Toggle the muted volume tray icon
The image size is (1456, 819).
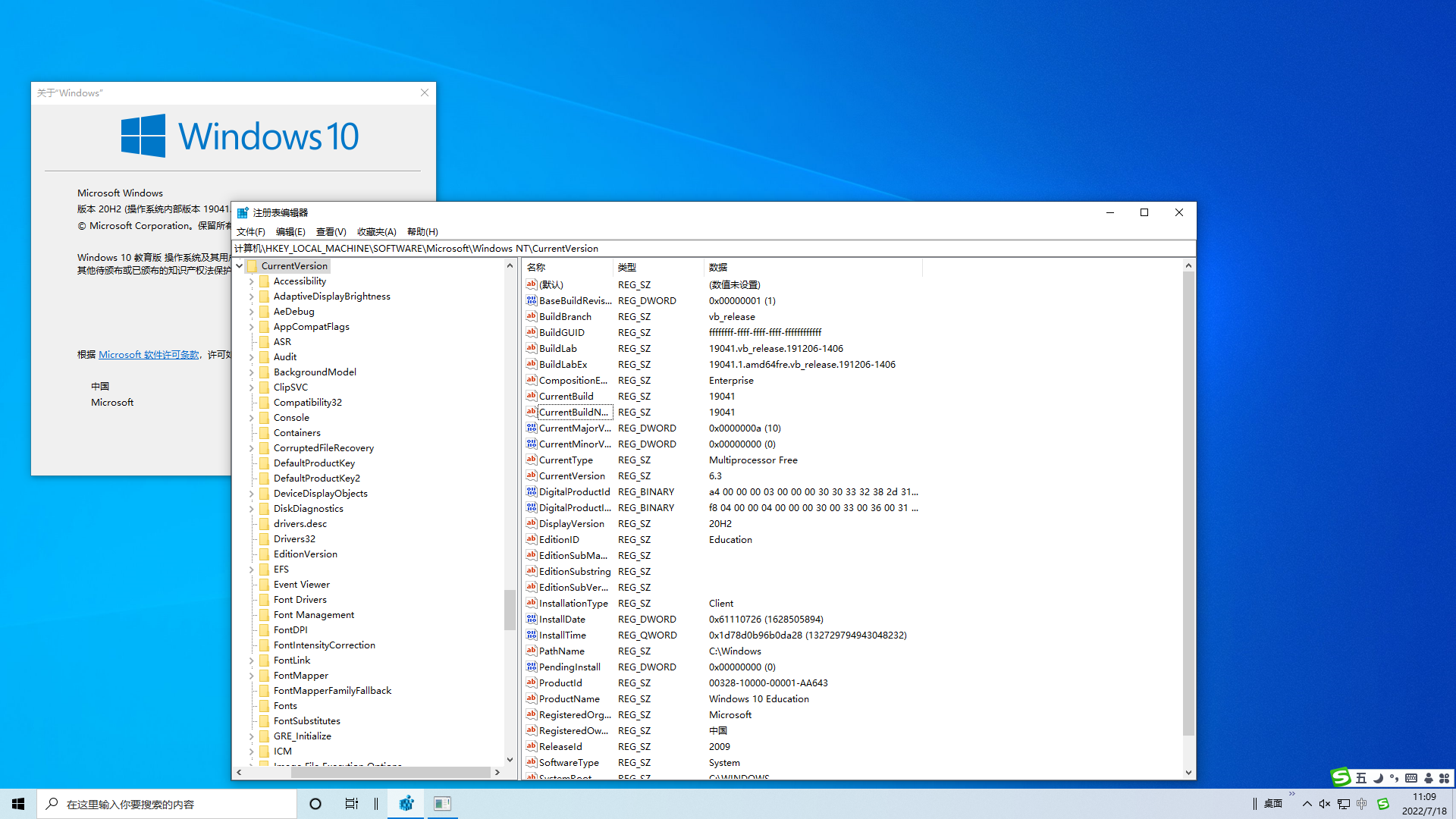pos(1325,804)
